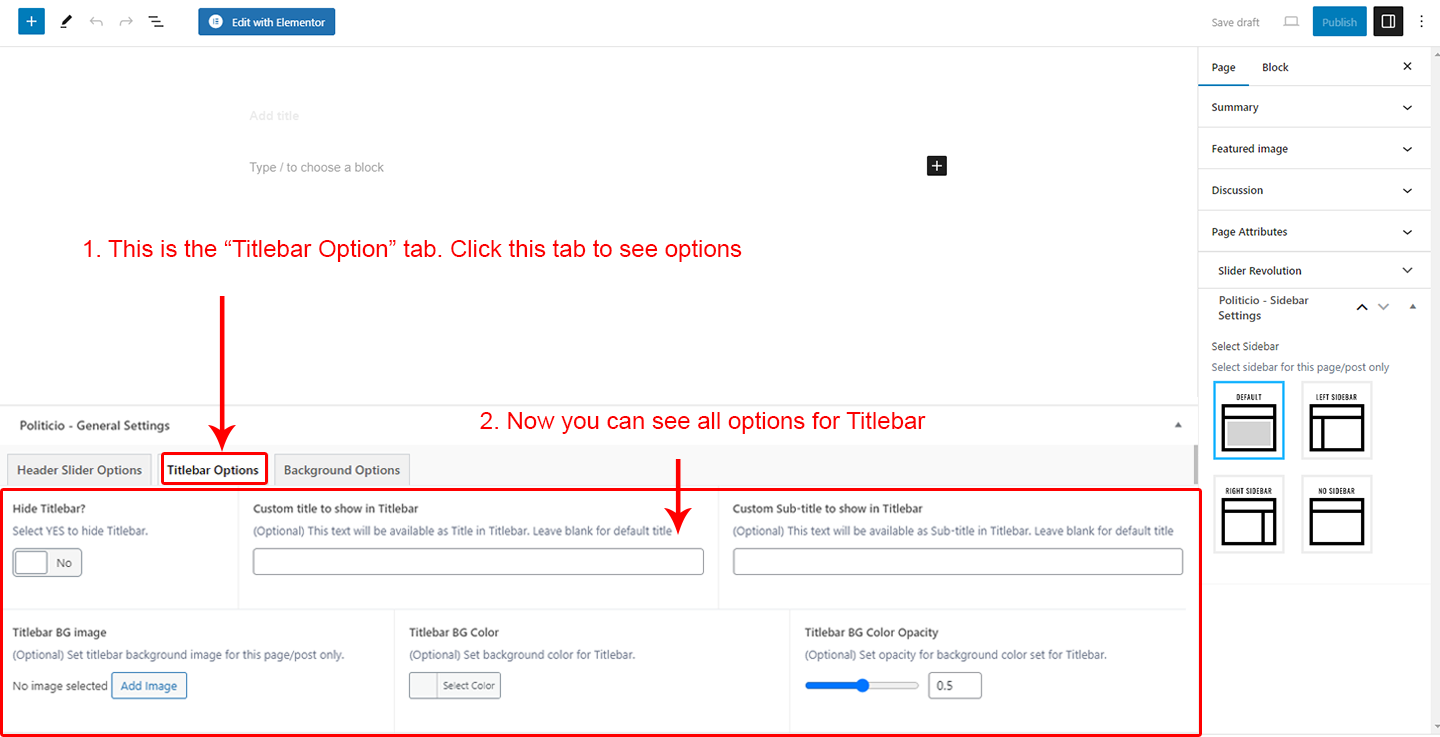The width and height of the screenshot is (1440, 737).
Task: Toggle the Settings sidebar panel icon
Action: click(x=1388, y=21)
